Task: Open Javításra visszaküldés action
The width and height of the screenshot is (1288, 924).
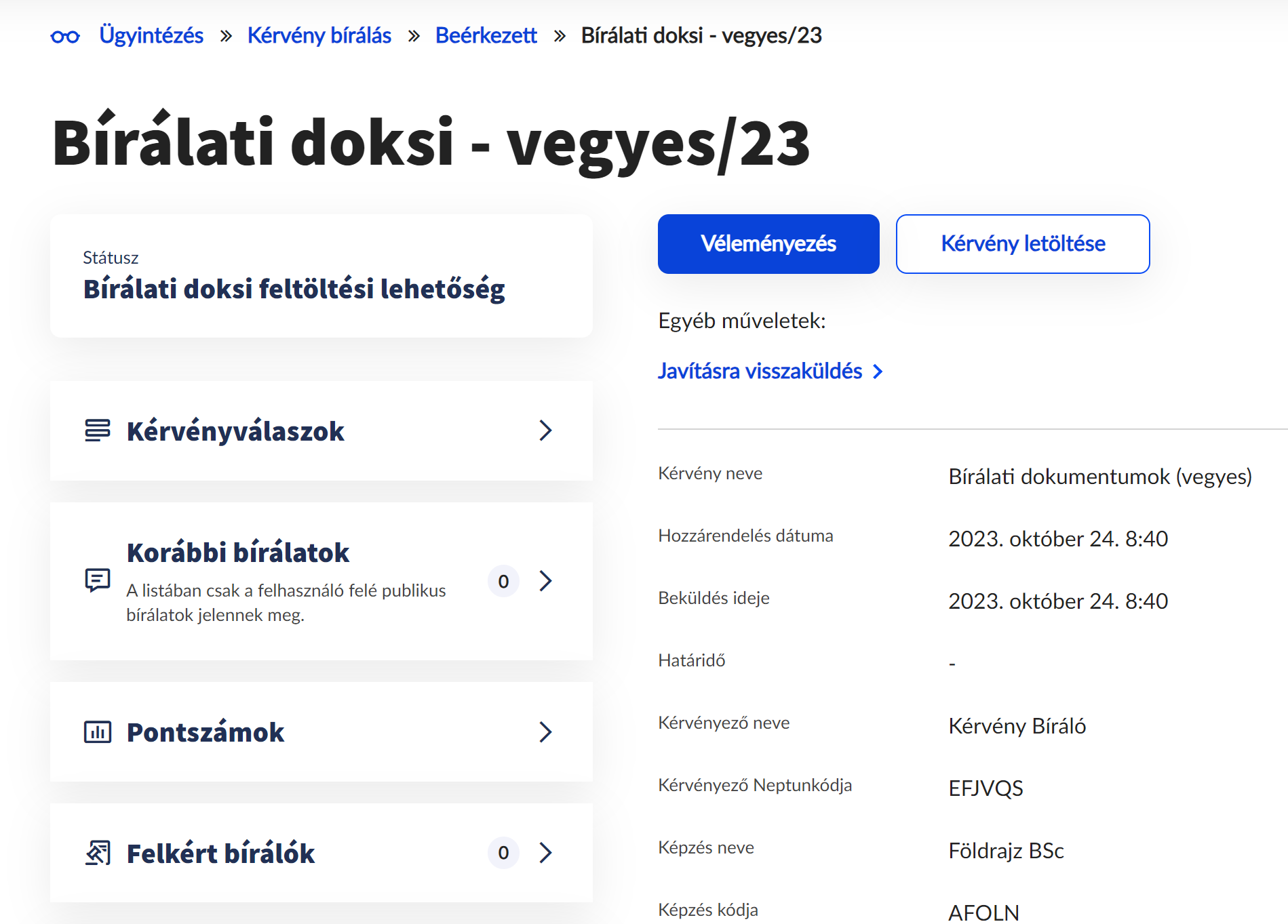Action: pos(759,371)
